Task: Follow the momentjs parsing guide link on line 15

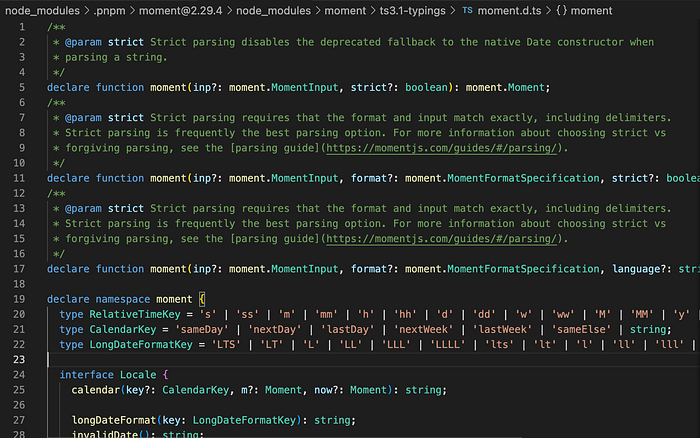Action: pos(442,238)
